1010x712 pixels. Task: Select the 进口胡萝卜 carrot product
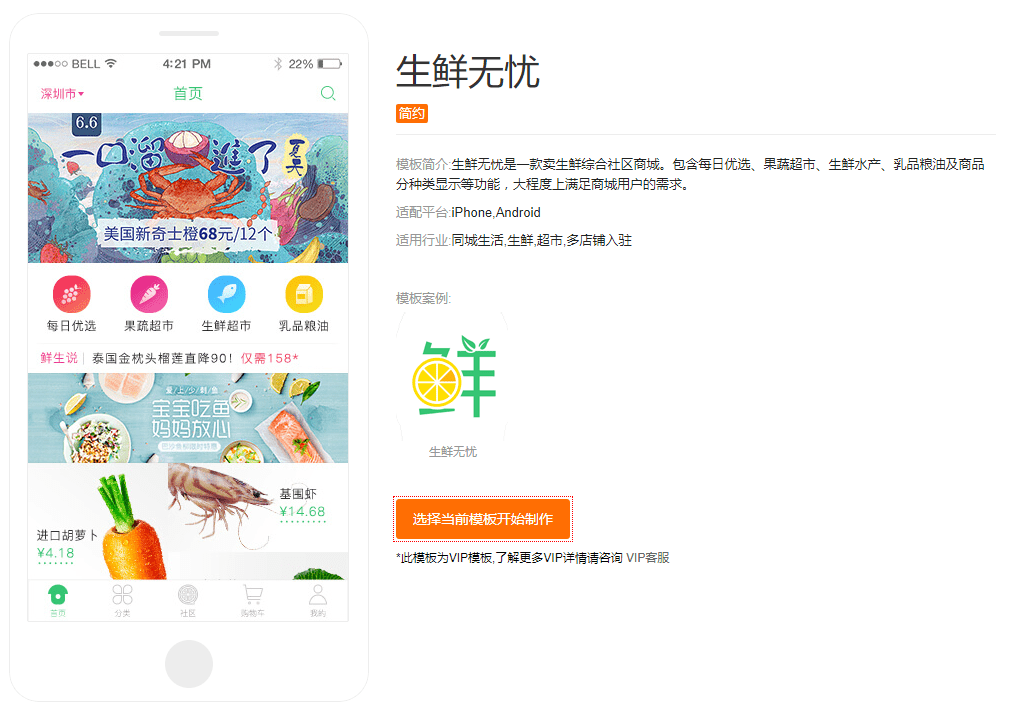[x=98, y=522]
